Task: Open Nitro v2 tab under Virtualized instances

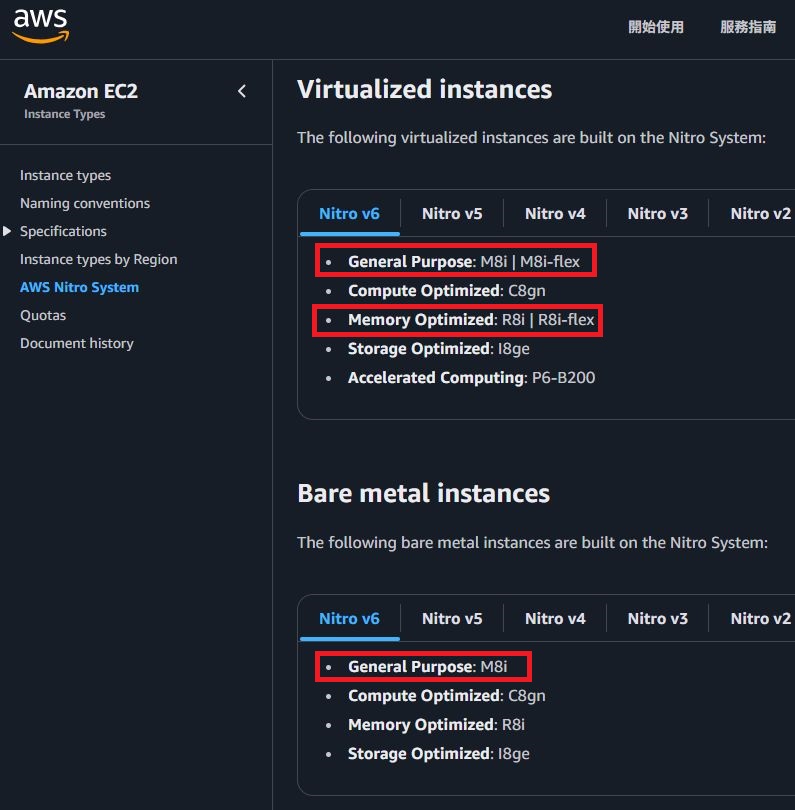Action: pyautogui.click(x=760, y=213)
